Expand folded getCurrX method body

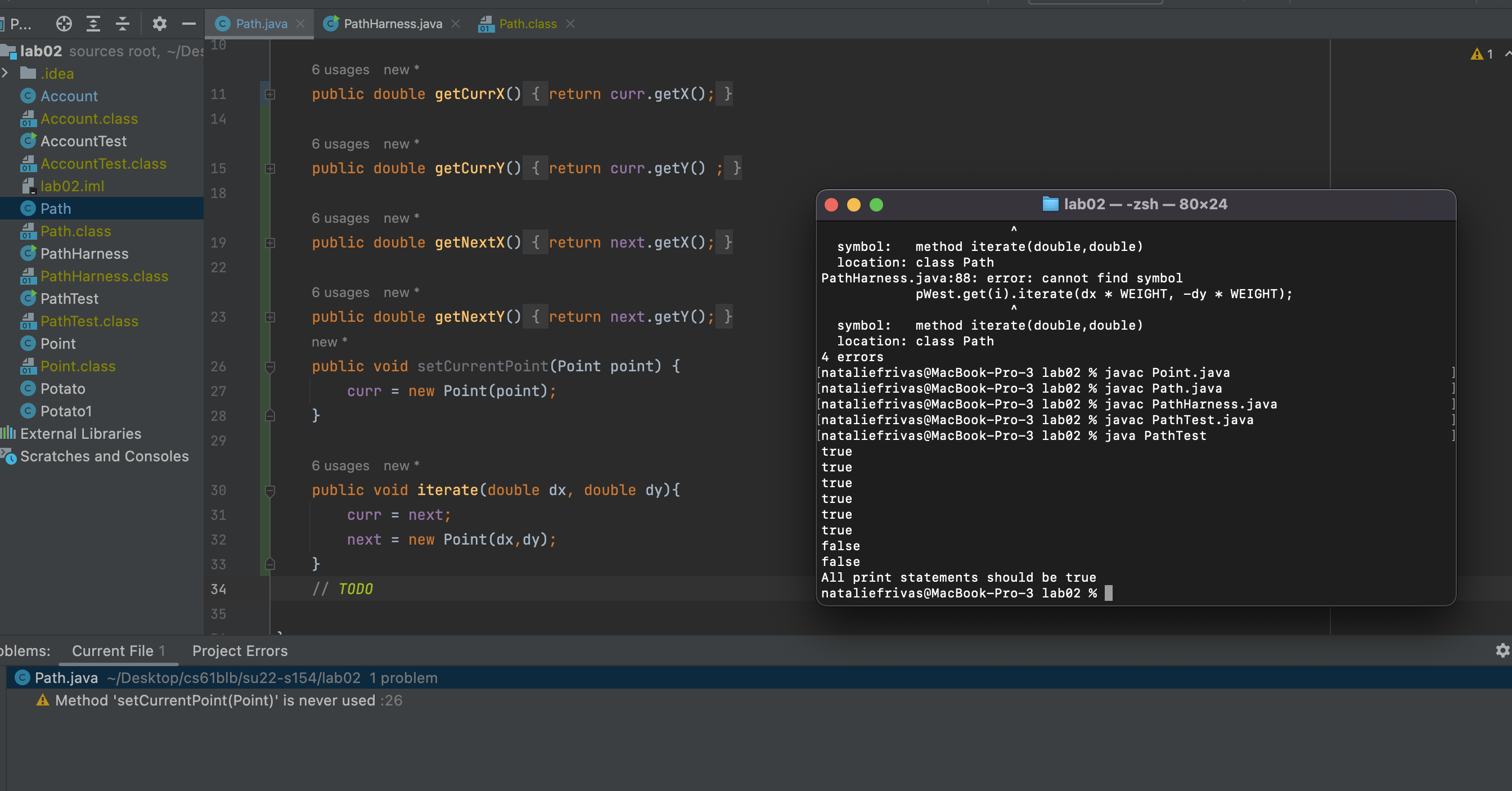pos(270,94)
